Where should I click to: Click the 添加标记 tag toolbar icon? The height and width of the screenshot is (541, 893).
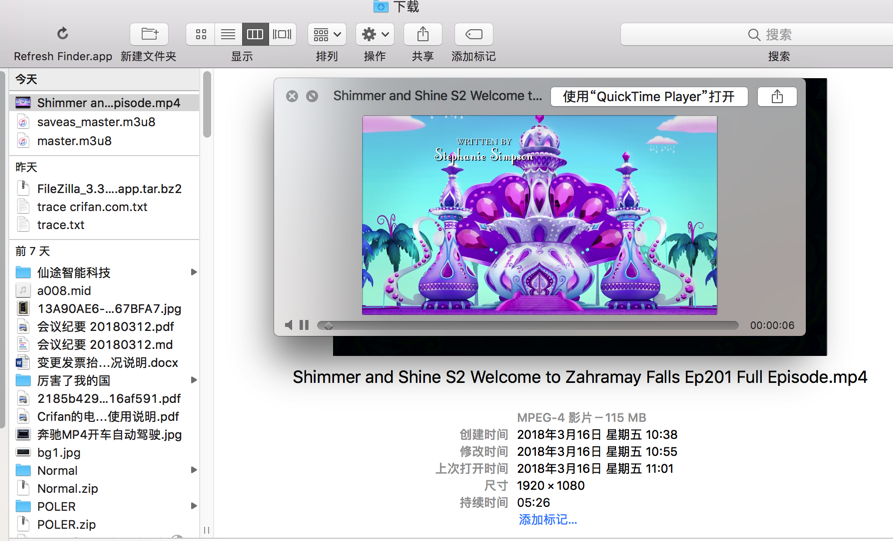(x=474, y=34)
